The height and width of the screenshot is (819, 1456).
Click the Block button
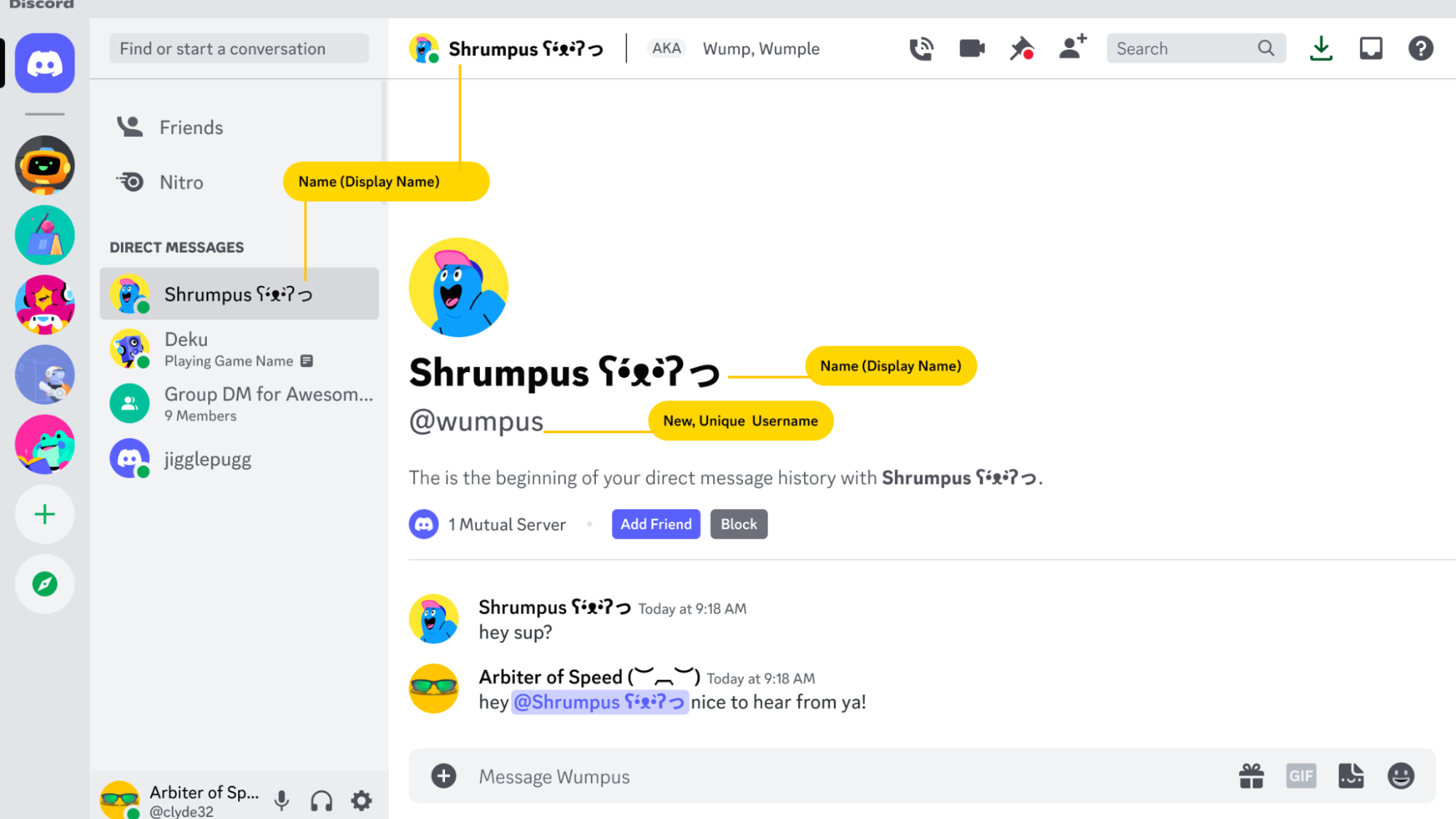click(738, 524)
